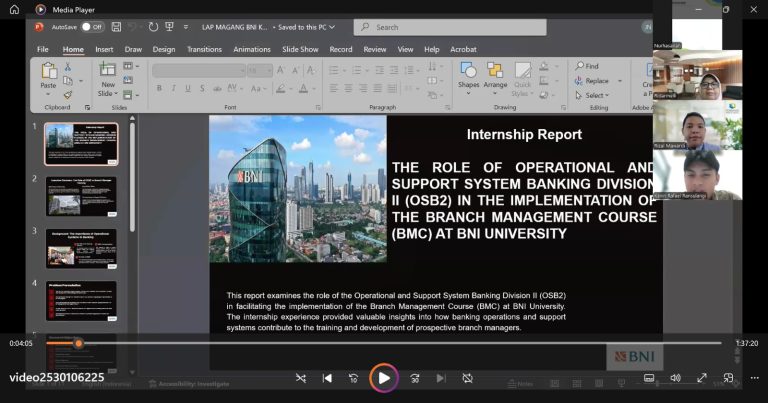The image size is (768, 403).
Task: Open the Section dropdown
Action: [x=130, y=95]
